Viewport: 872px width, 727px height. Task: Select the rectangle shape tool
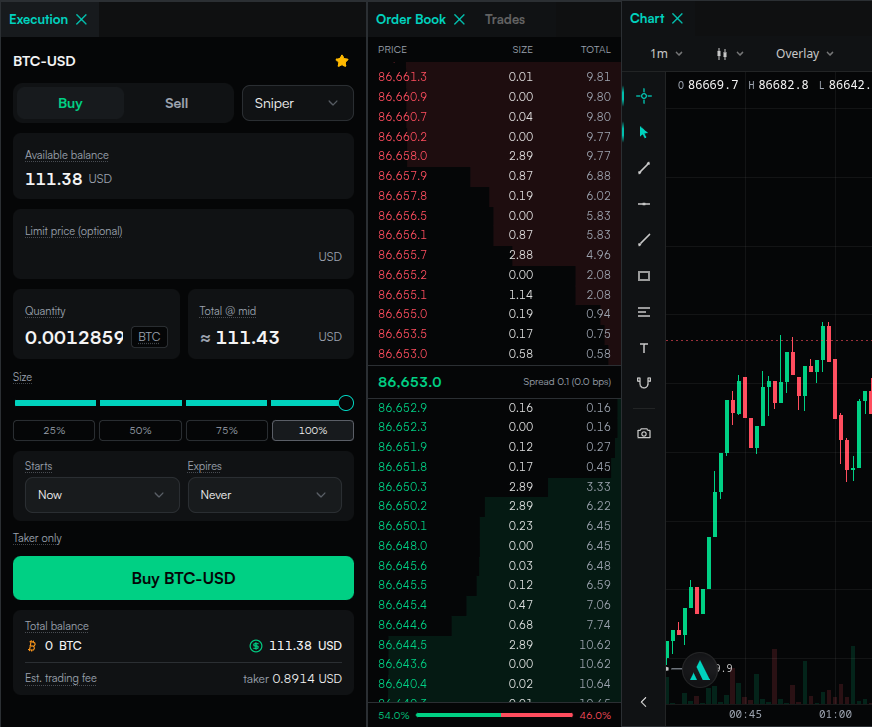[643, 276]
